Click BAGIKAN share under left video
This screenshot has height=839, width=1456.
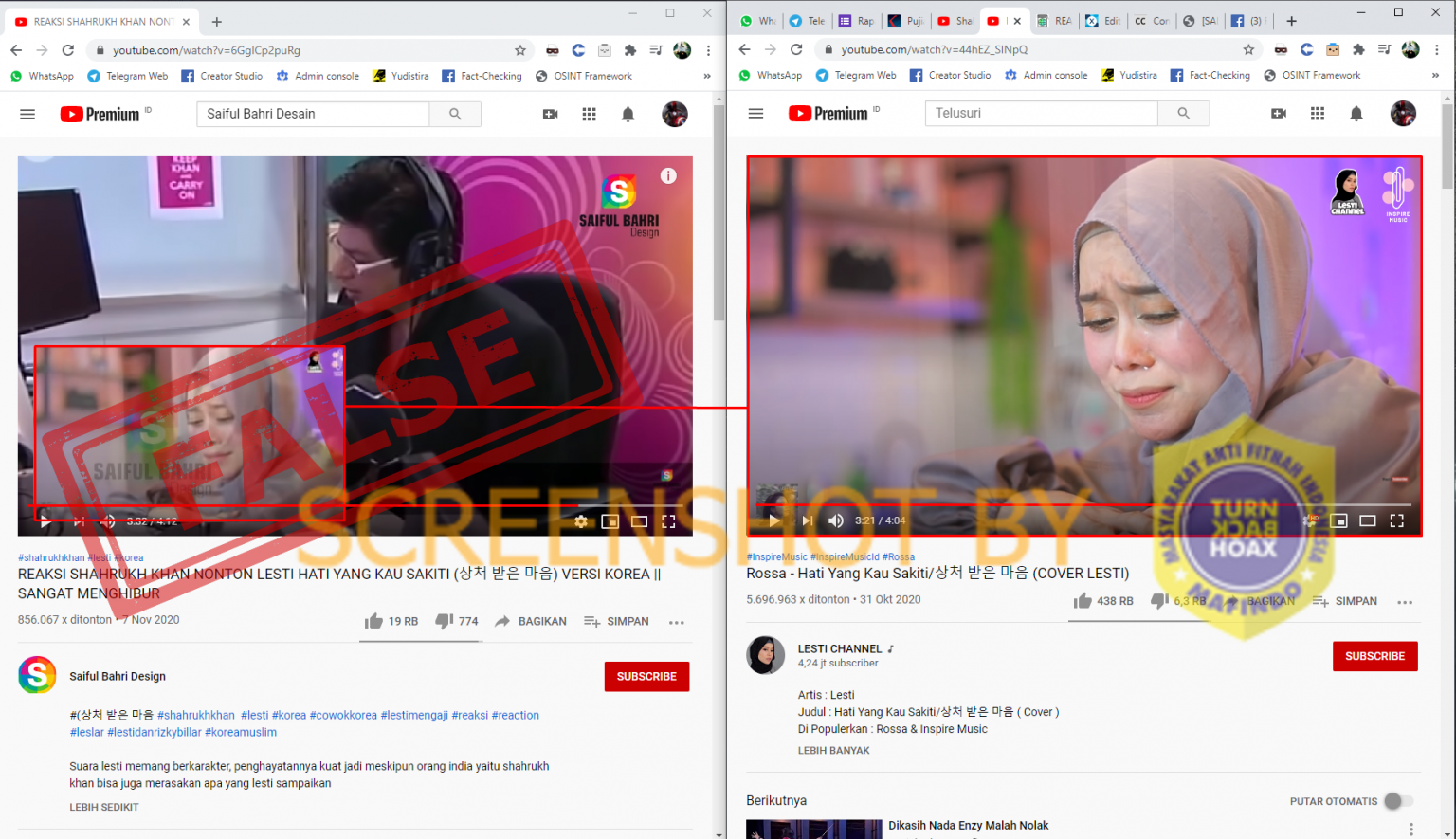pyautogui.click(x=531, y=622)
